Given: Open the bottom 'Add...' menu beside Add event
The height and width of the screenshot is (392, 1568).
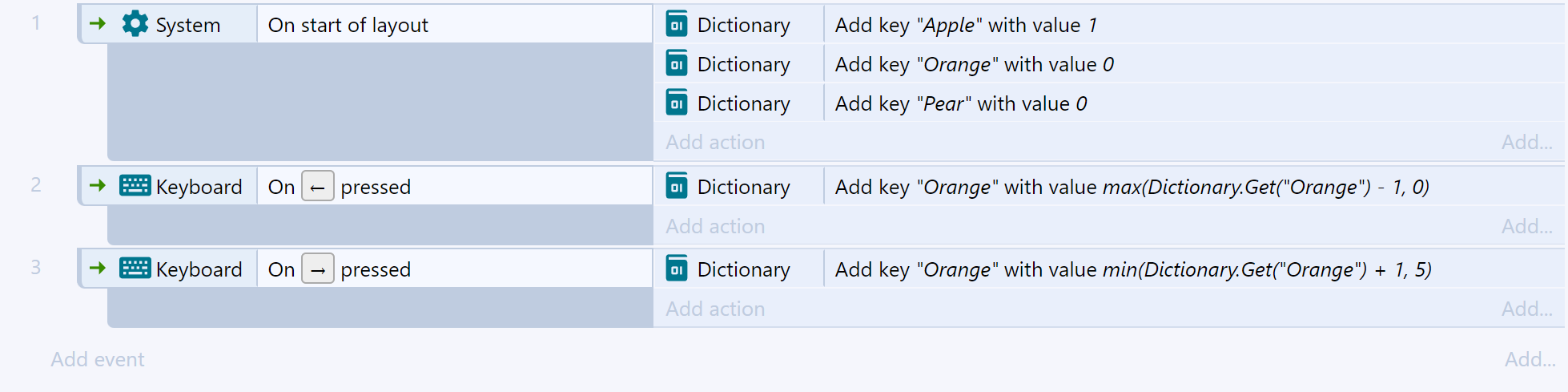Looking at the screenshot, I should pos(1530,359).
